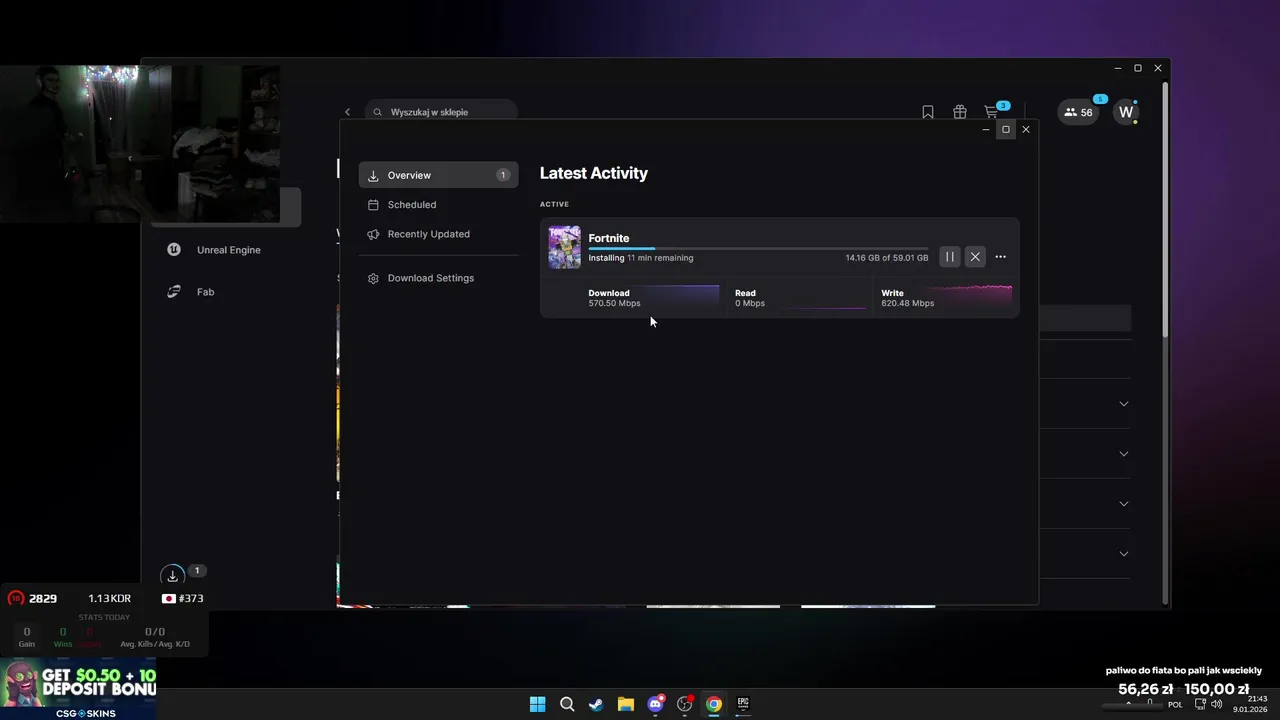Open downloads icon in launcher sidebar
Screen dimensions: 1280x720
[x=173, y=576]
